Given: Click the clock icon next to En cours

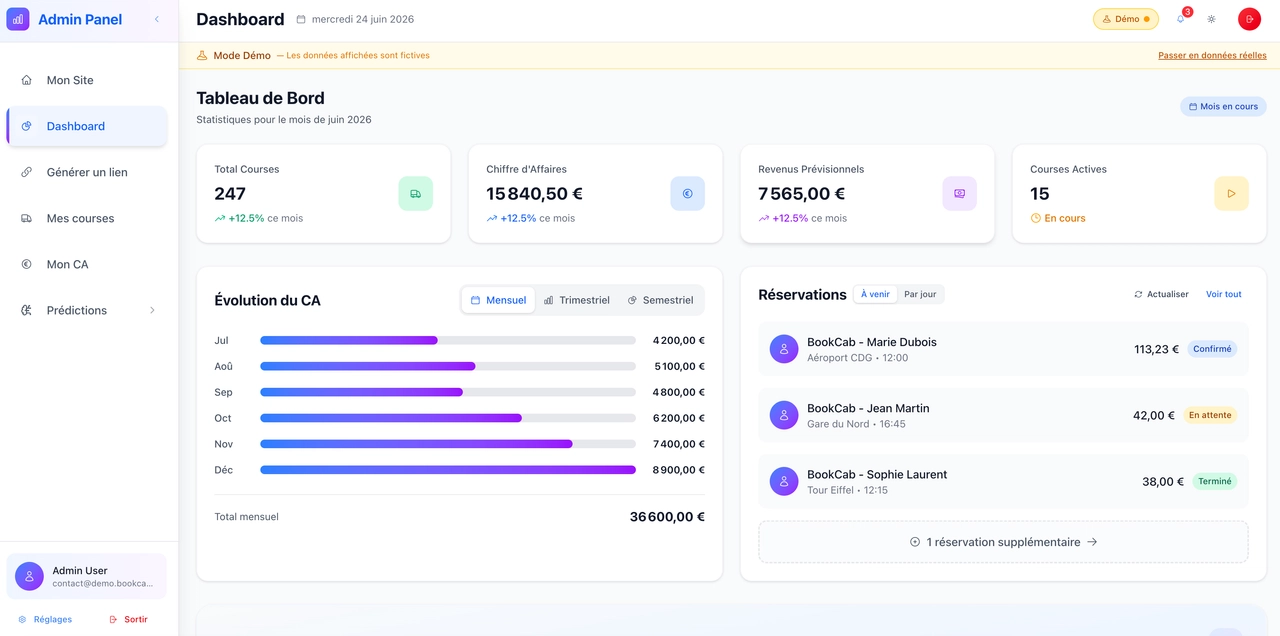Looking at the screenshot, I should 1036,218.
